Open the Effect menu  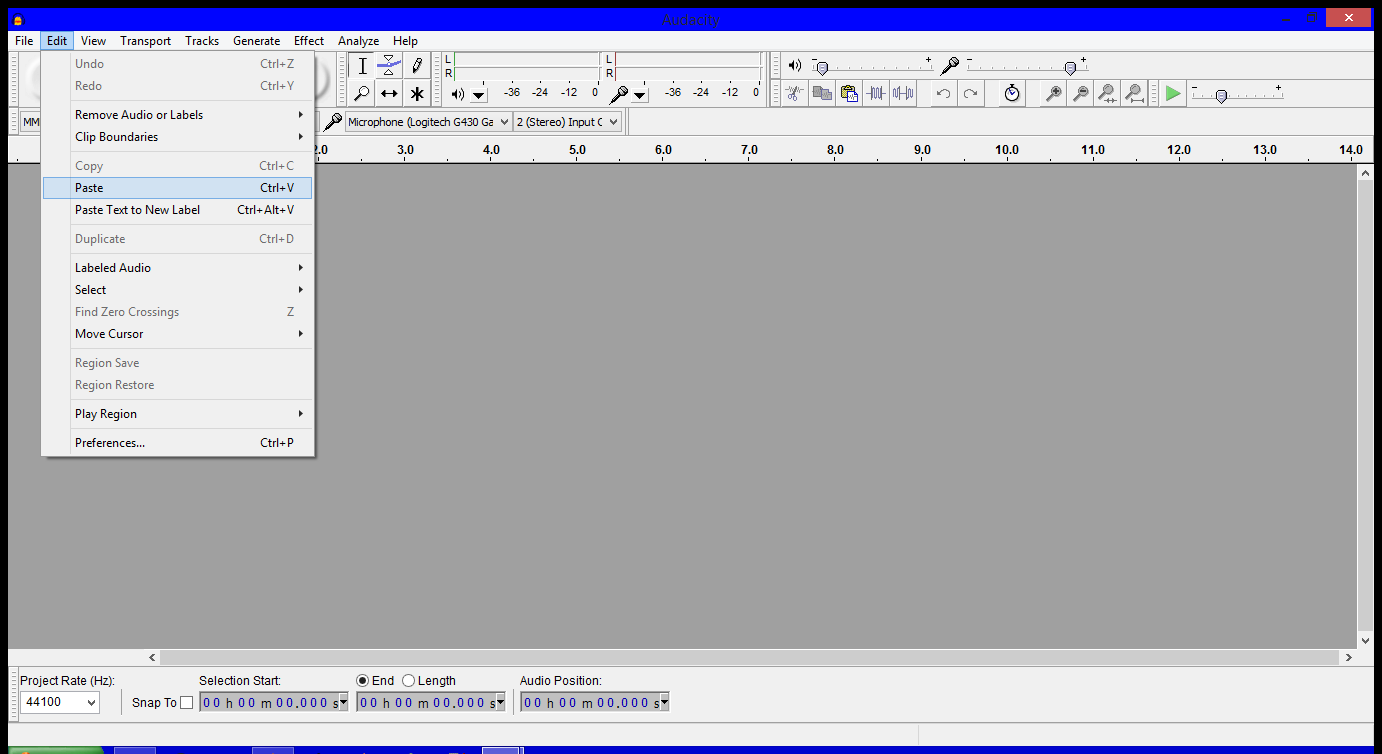pyautogui.click(x=309, y=41)
